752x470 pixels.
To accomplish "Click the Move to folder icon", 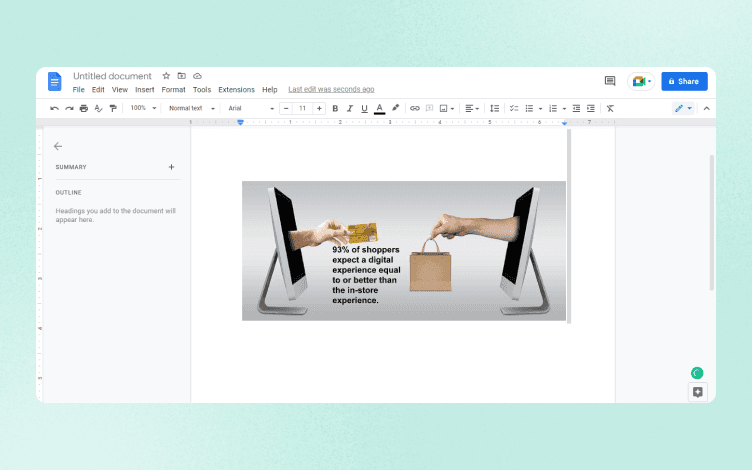I will pos(181,76).
